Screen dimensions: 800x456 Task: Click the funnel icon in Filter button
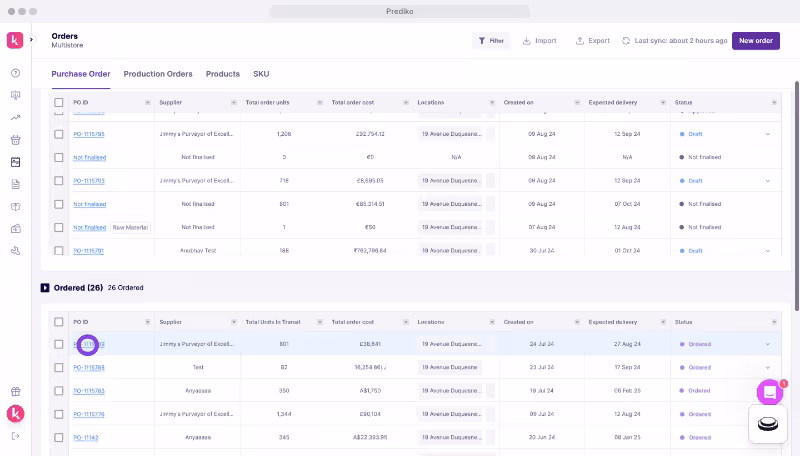[482, 41]
